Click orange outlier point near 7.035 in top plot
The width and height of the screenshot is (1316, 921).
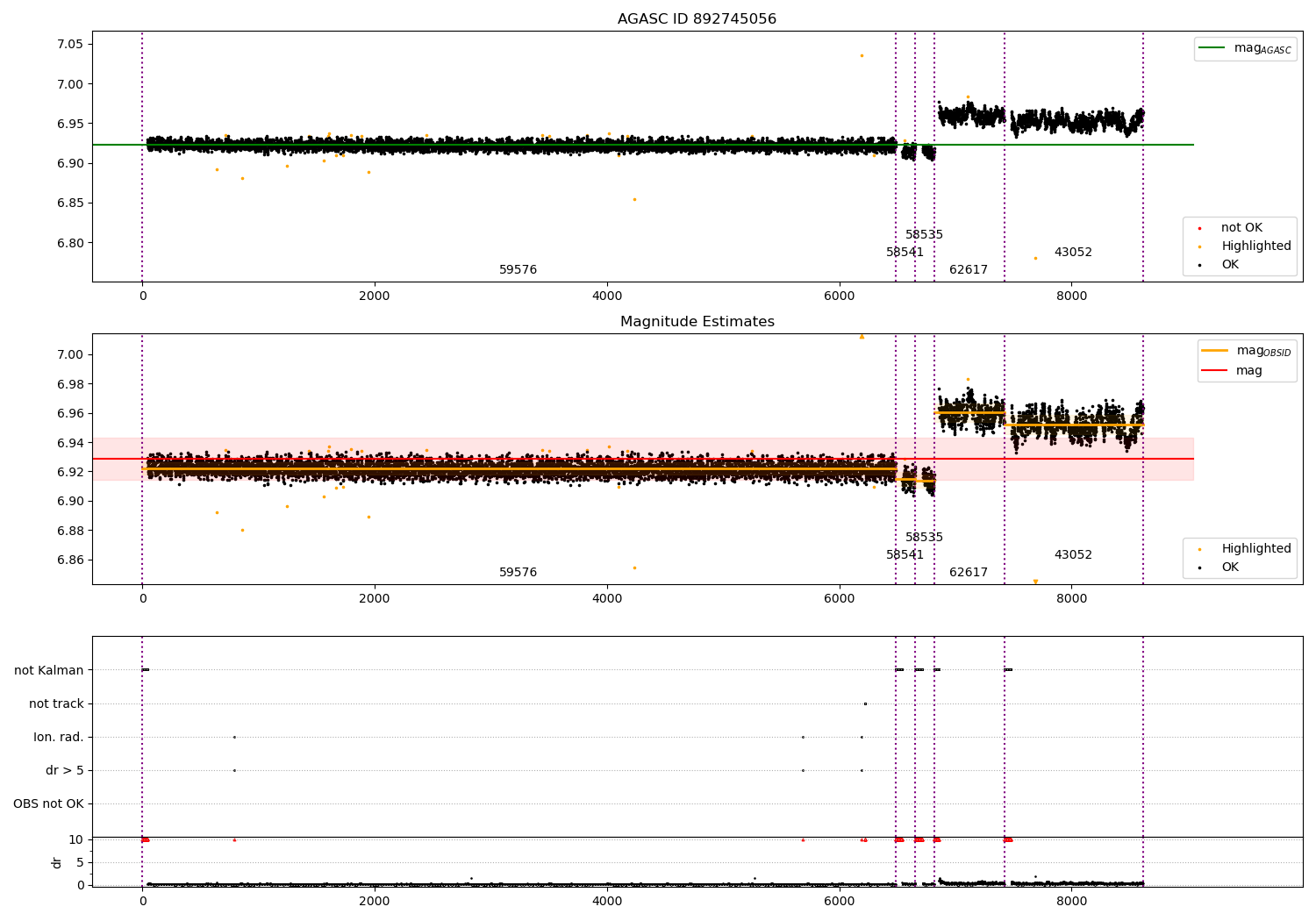862,56
